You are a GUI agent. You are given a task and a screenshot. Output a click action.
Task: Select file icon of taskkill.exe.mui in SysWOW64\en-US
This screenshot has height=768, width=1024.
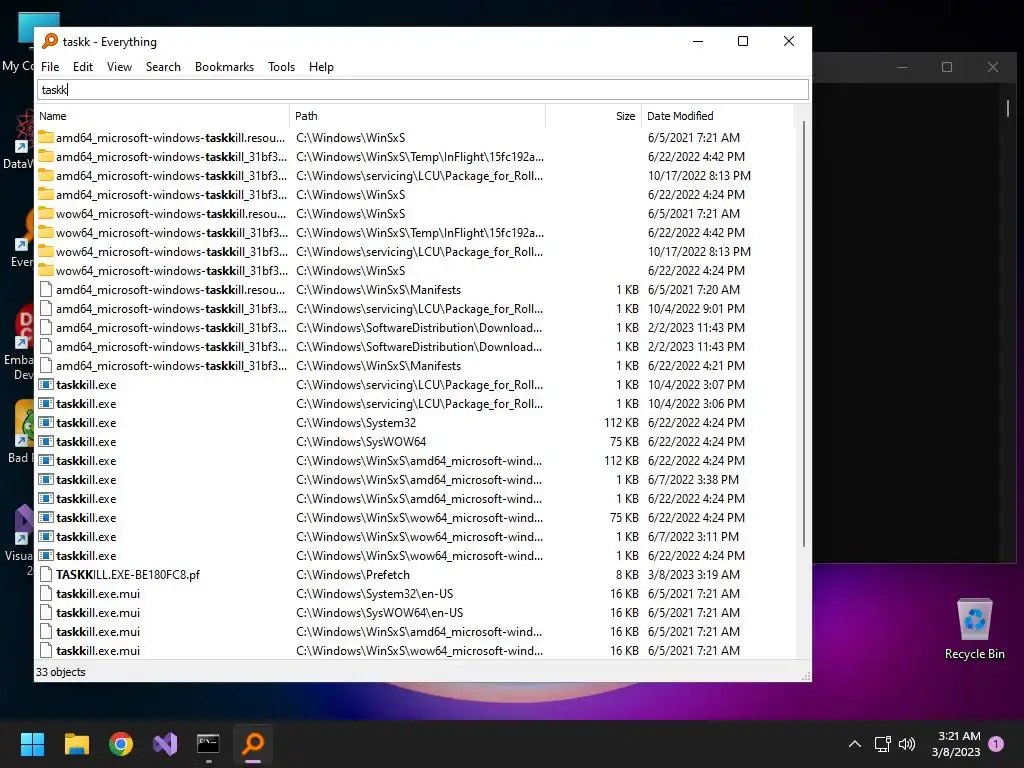pyautogui.click(x=46, y=613)
